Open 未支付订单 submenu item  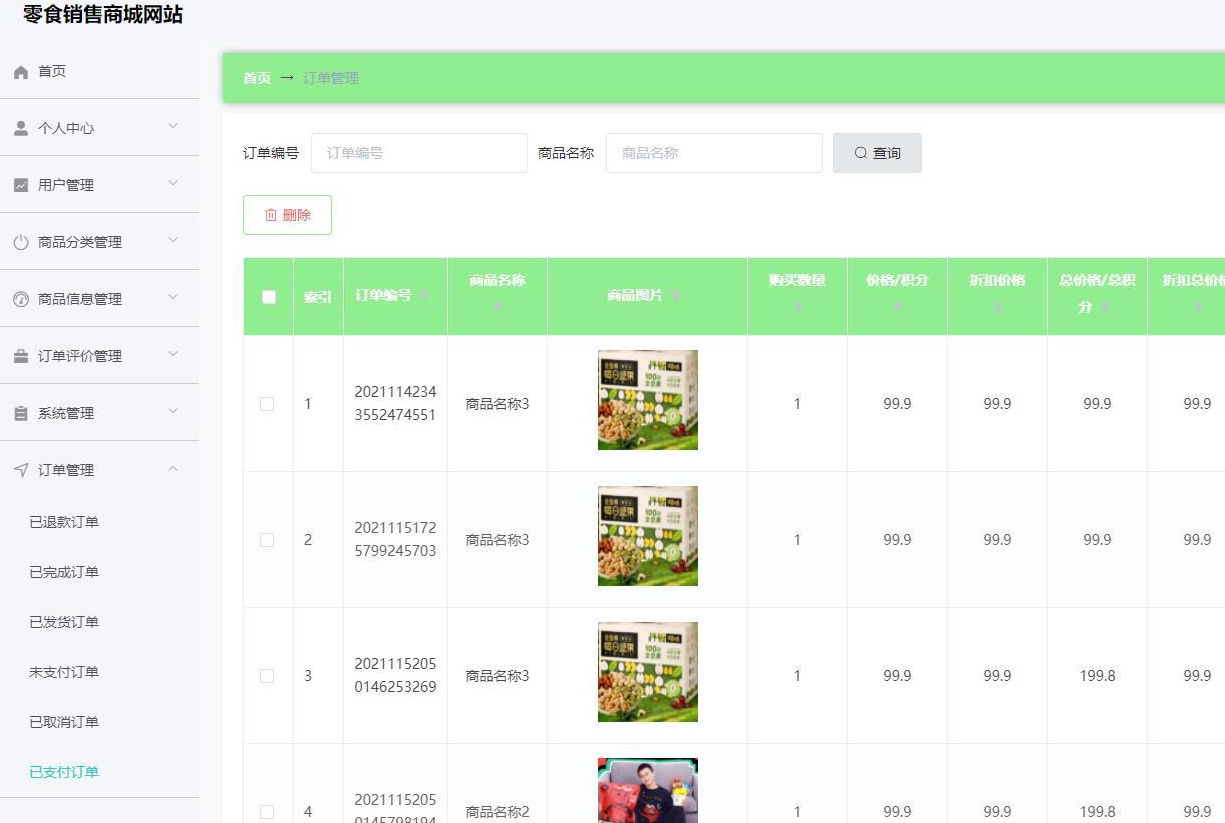[64, 672]
